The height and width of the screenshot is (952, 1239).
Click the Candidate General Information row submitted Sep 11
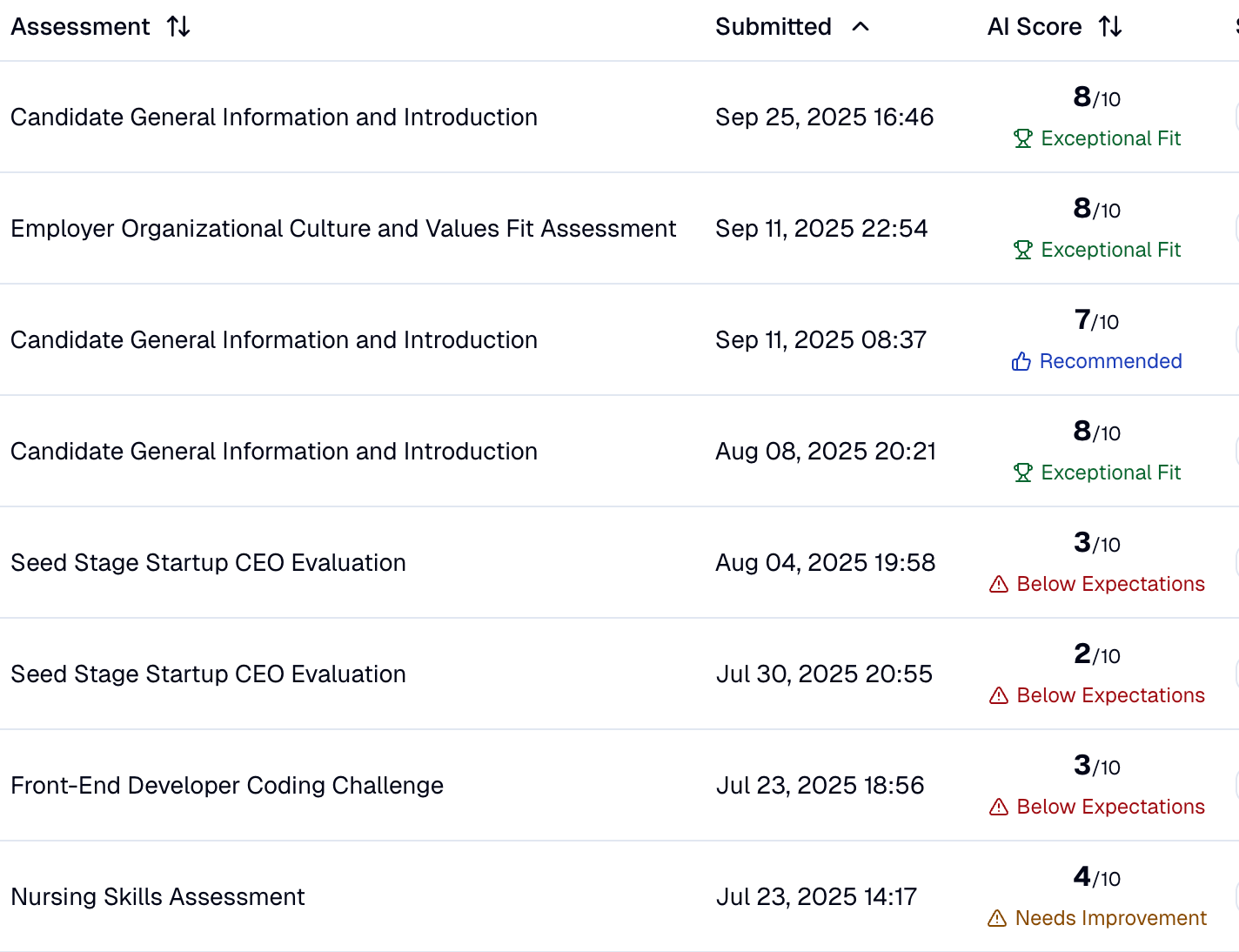click(x=274, y=339)
